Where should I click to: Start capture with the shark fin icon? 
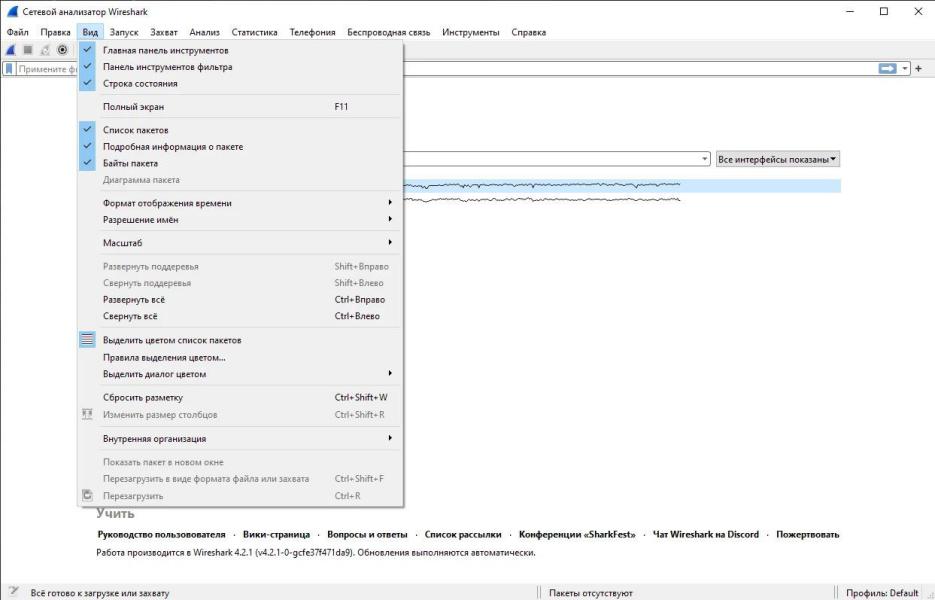(11, 50)
